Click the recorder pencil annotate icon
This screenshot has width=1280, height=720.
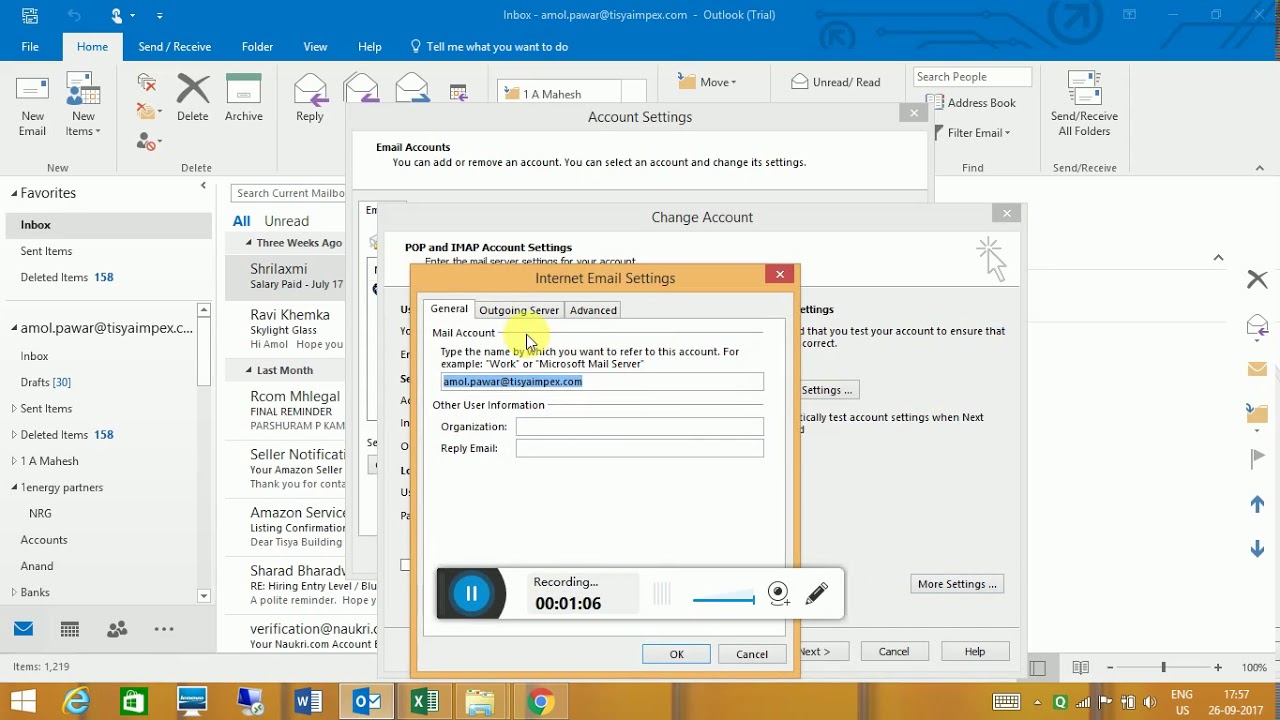point(817,594)
